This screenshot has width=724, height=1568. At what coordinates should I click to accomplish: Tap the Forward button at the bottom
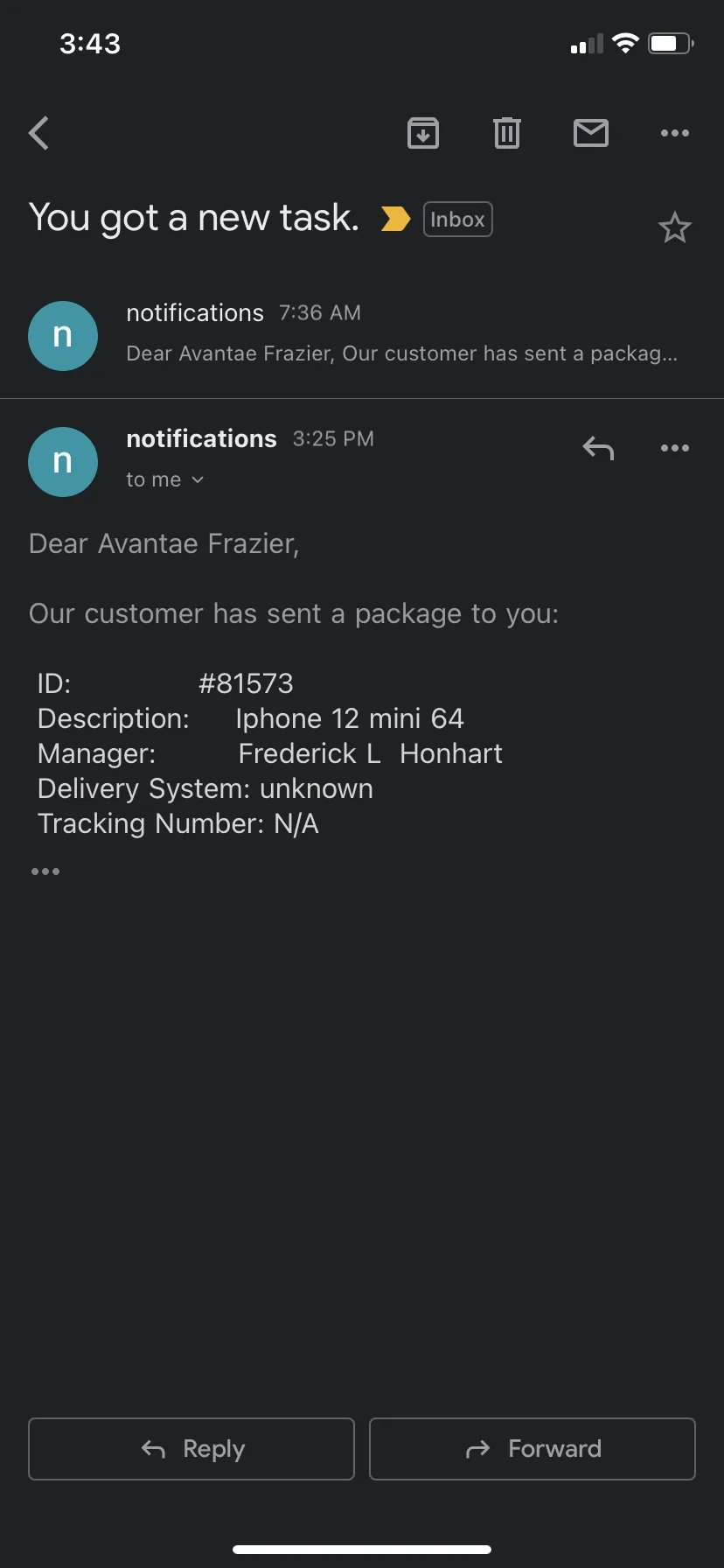pyautogui.click(x=533, y=1449)
